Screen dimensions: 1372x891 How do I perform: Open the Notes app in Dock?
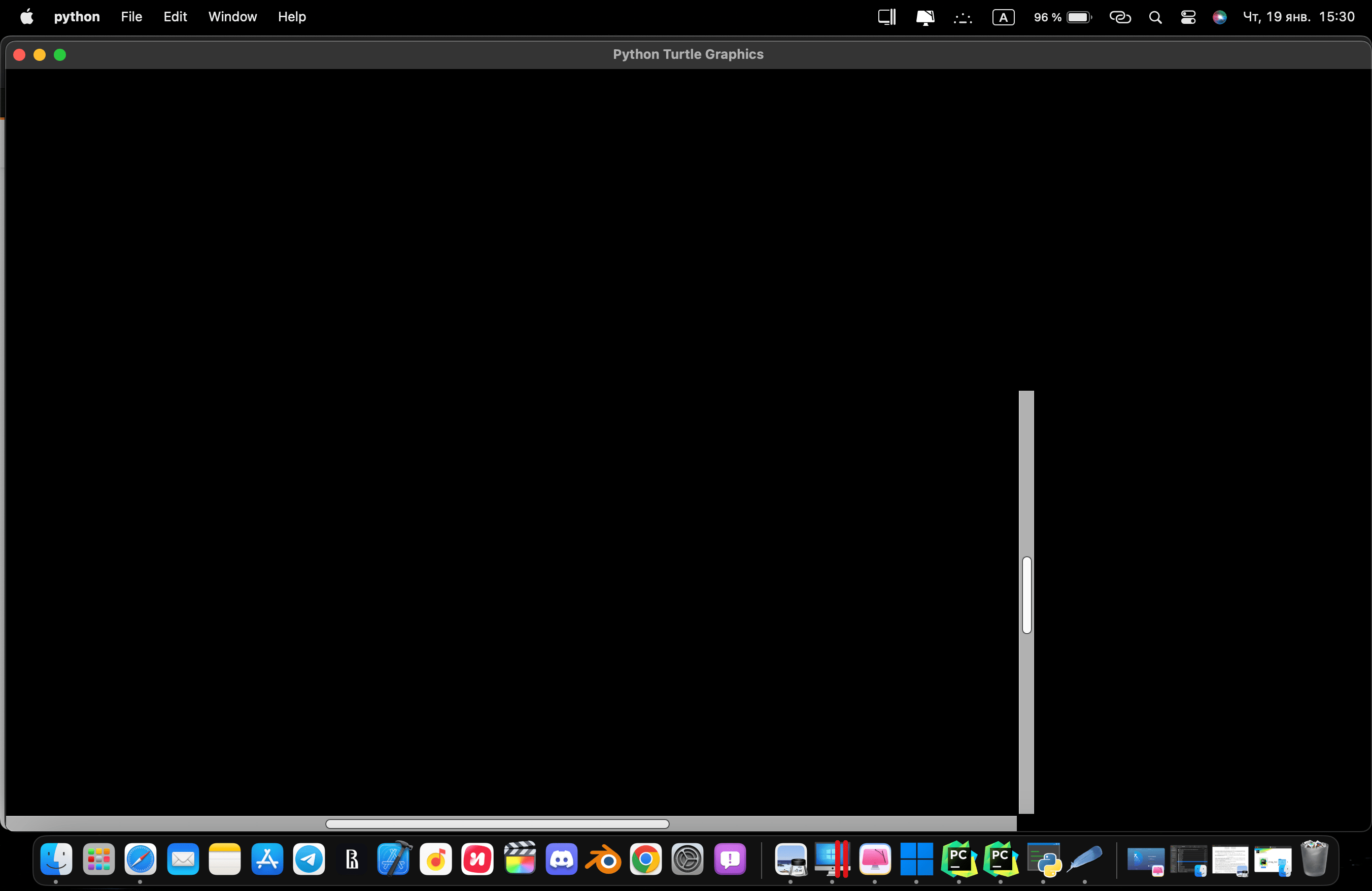pyautogui.click(x=225, y=860)
